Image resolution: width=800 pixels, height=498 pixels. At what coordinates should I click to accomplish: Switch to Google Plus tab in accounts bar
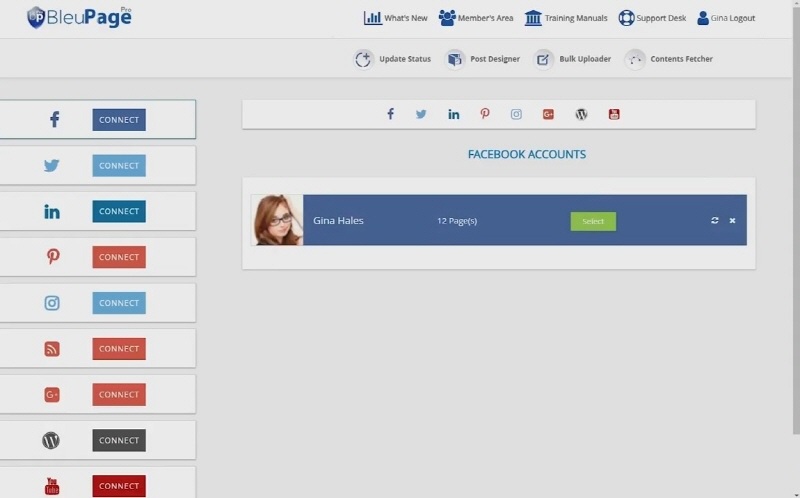pos(548,114)
